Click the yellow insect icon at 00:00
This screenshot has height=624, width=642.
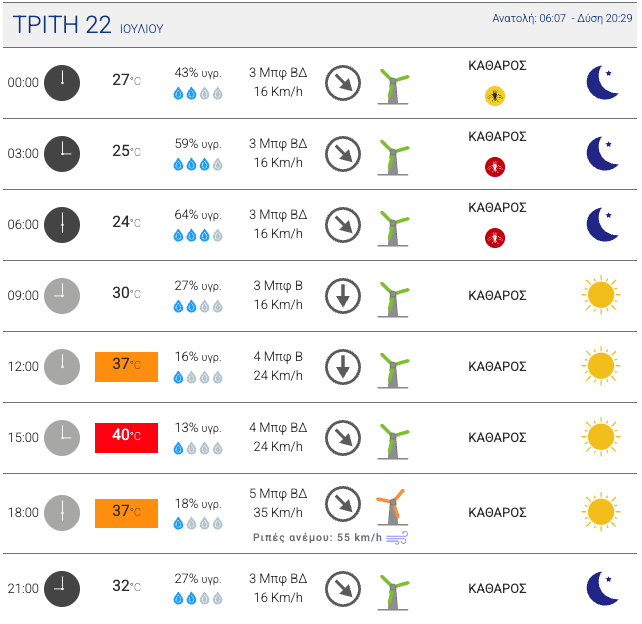click(494, 96)
